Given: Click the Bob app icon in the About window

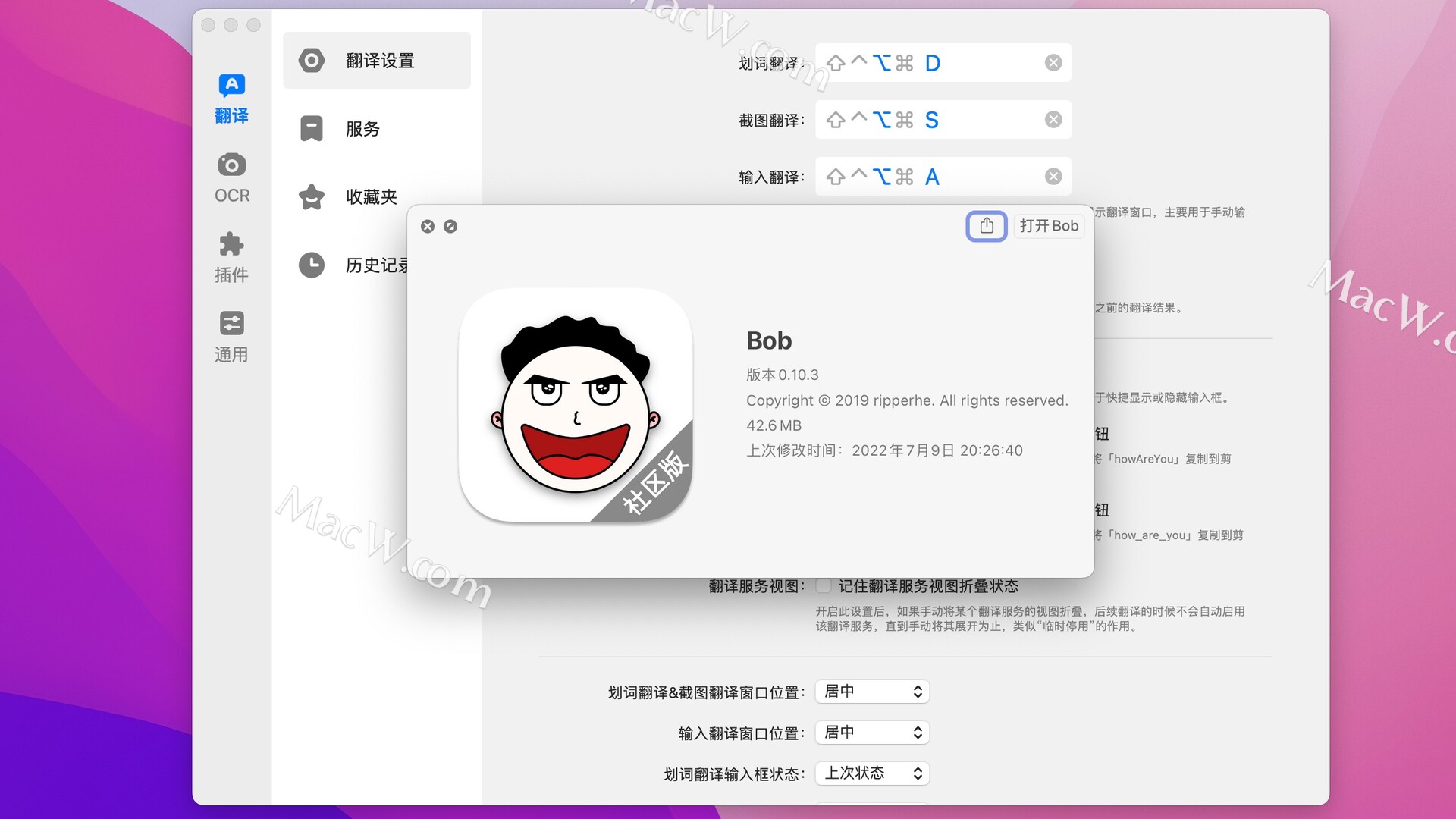Looking at the screenshot, I should (x=576, y=406).
